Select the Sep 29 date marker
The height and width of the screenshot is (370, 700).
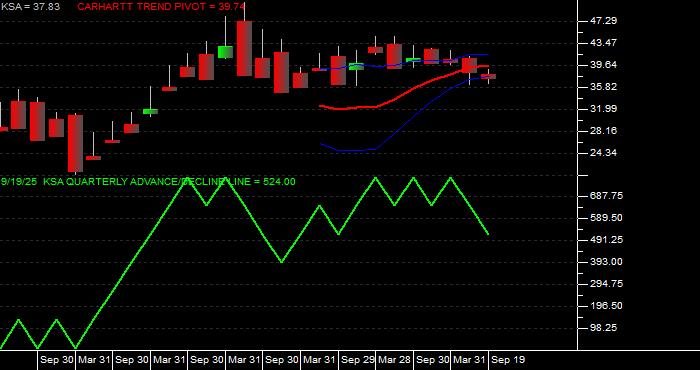point(358,360)
